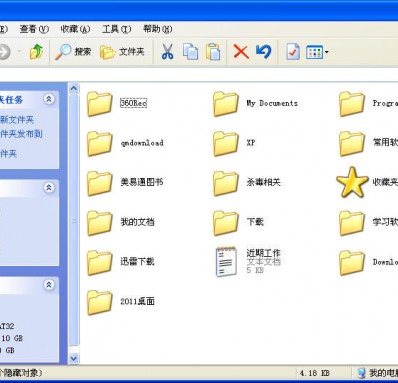Select the Download folder icon
The width and height of the screenshot is (398, 383).
coord(352,263)
